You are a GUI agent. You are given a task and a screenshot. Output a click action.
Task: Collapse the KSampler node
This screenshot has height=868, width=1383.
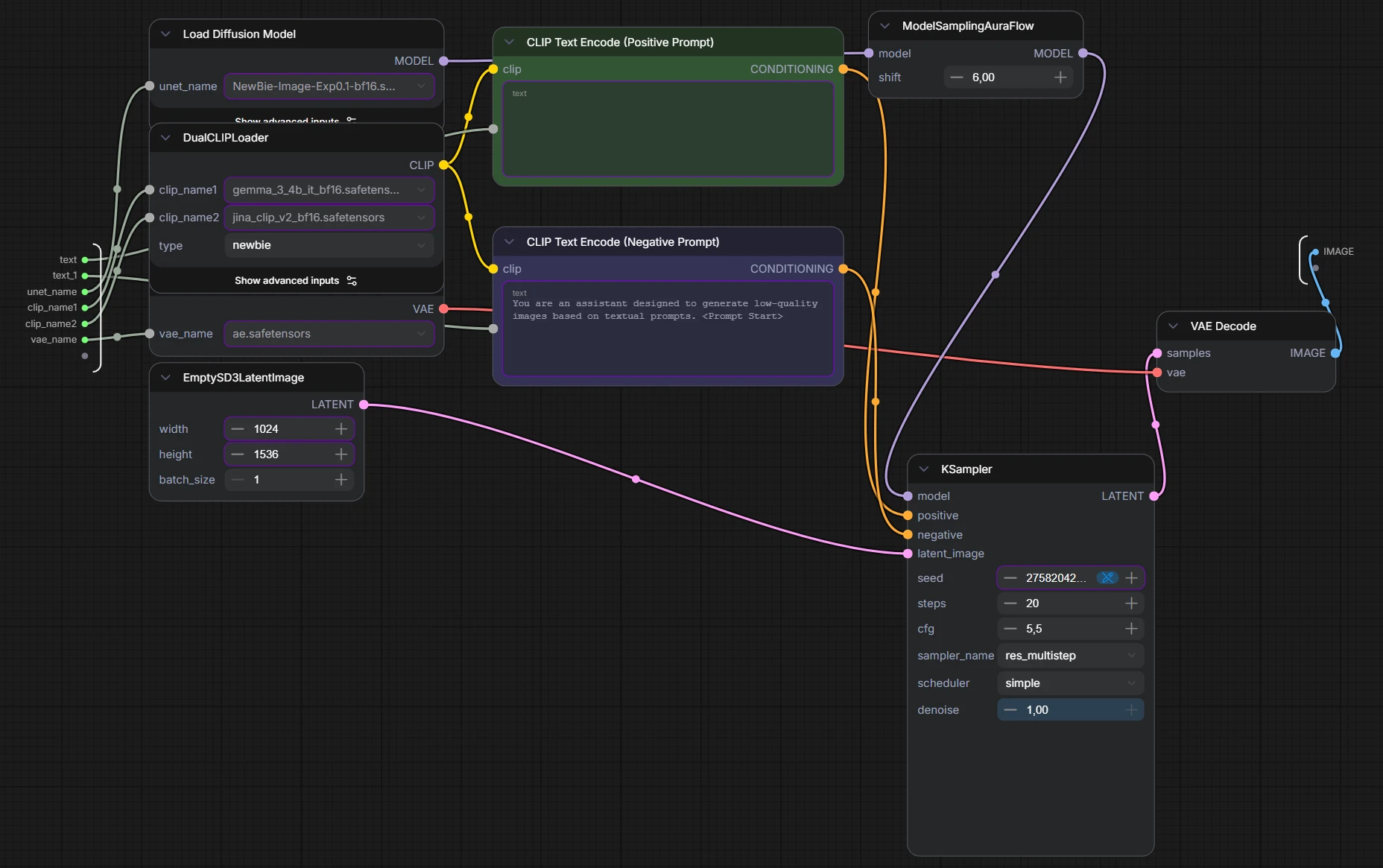924,469
